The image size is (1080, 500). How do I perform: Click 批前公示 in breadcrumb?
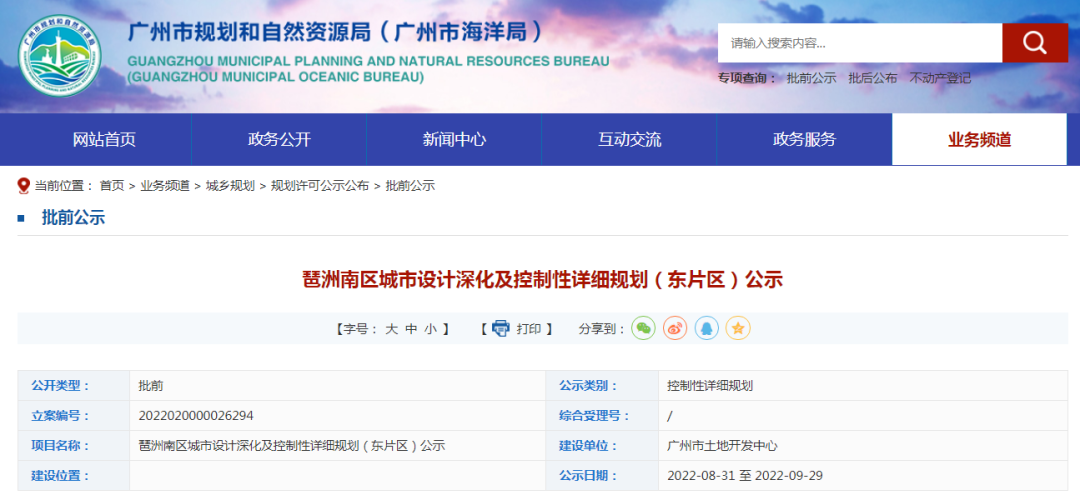(410, 186)
